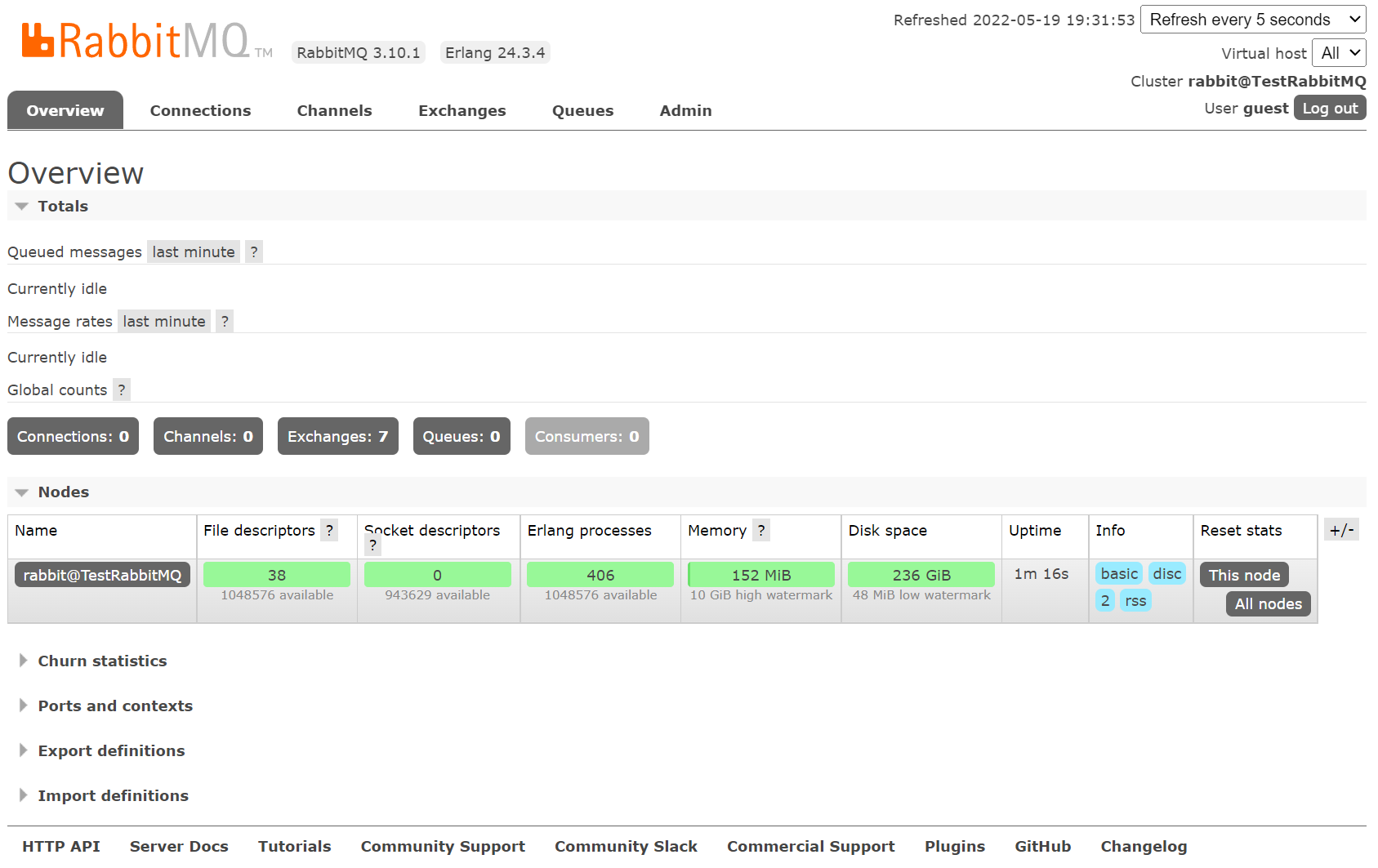Open Memory column help question mark
1378x868 pixels.
pyautogui.click(x=761, y=531)
